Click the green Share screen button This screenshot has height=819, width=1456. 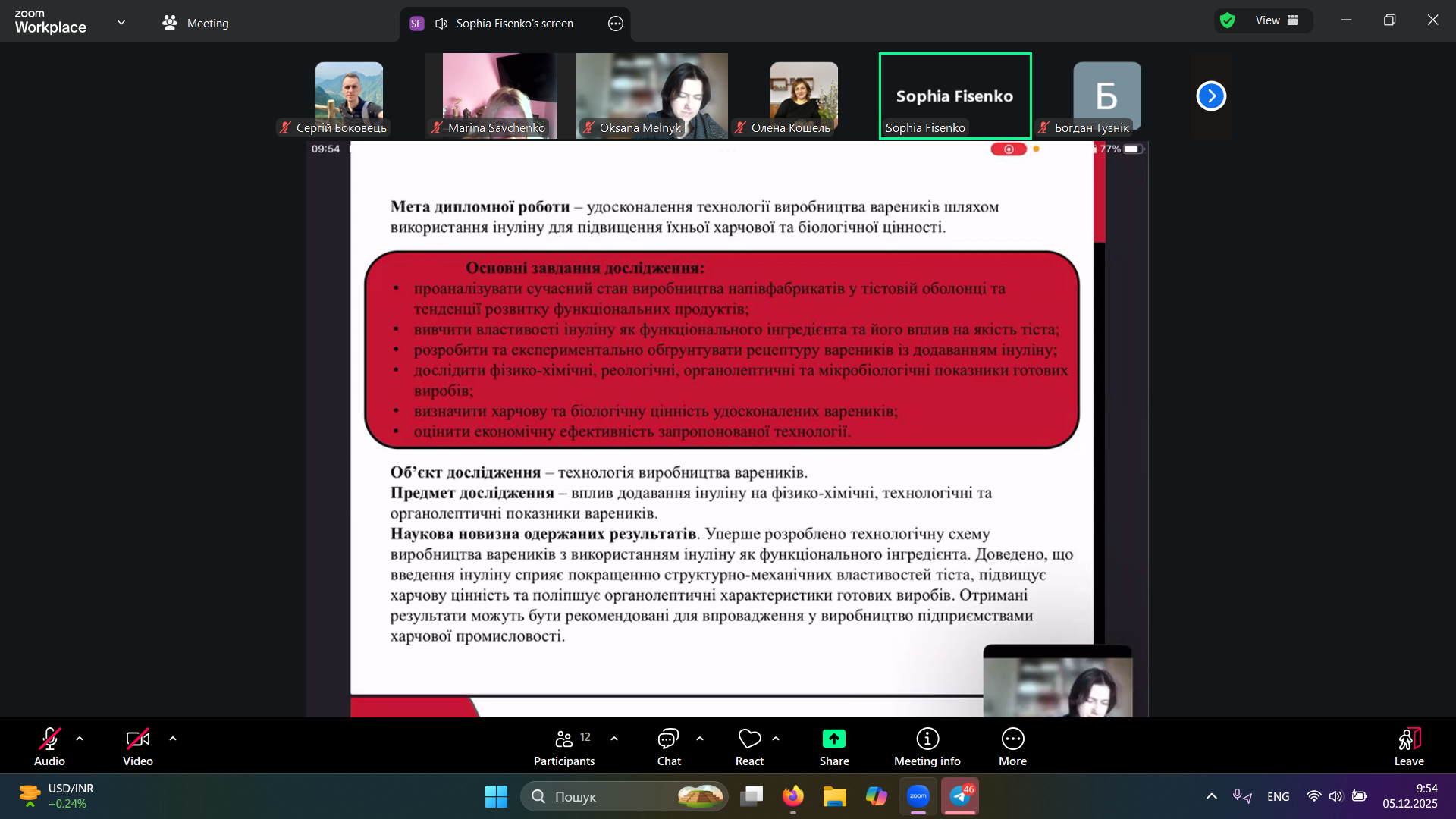point(833,739)
